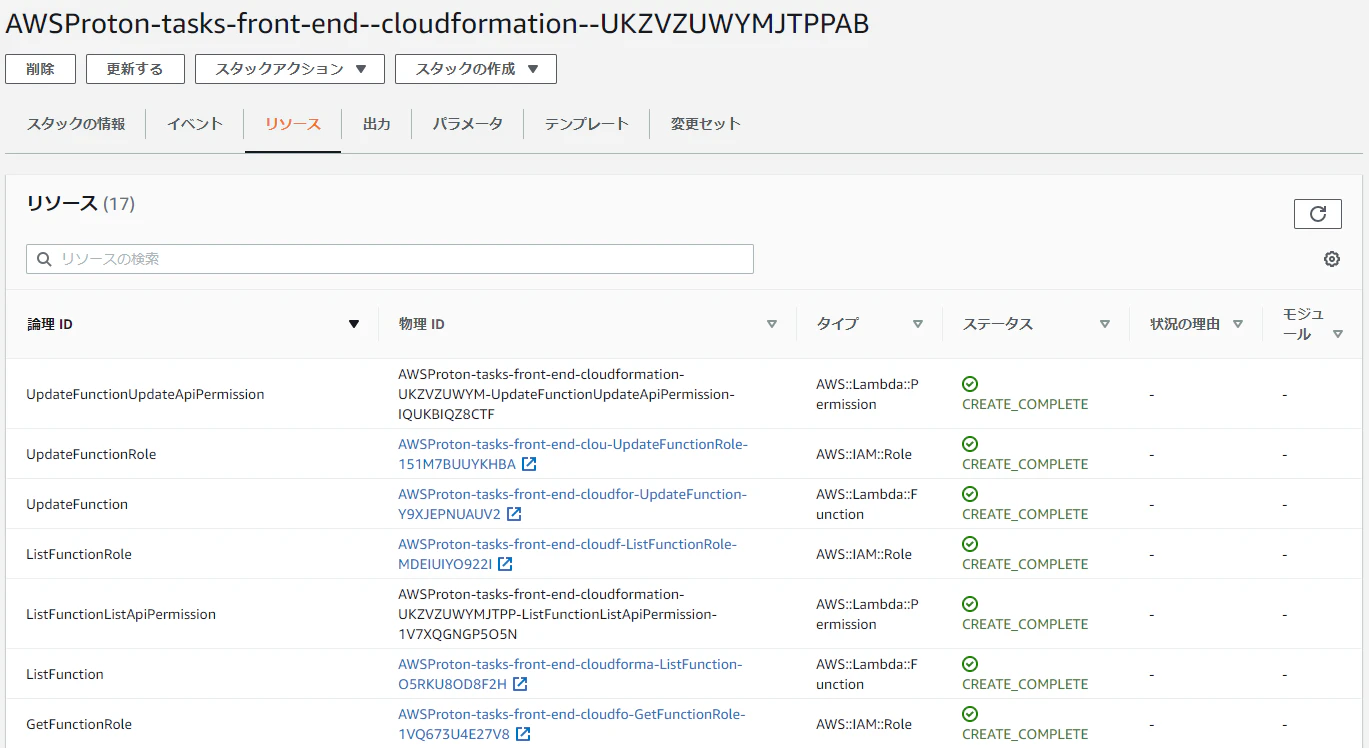
Task: Click the 削除 button
Action: point(40,68)
